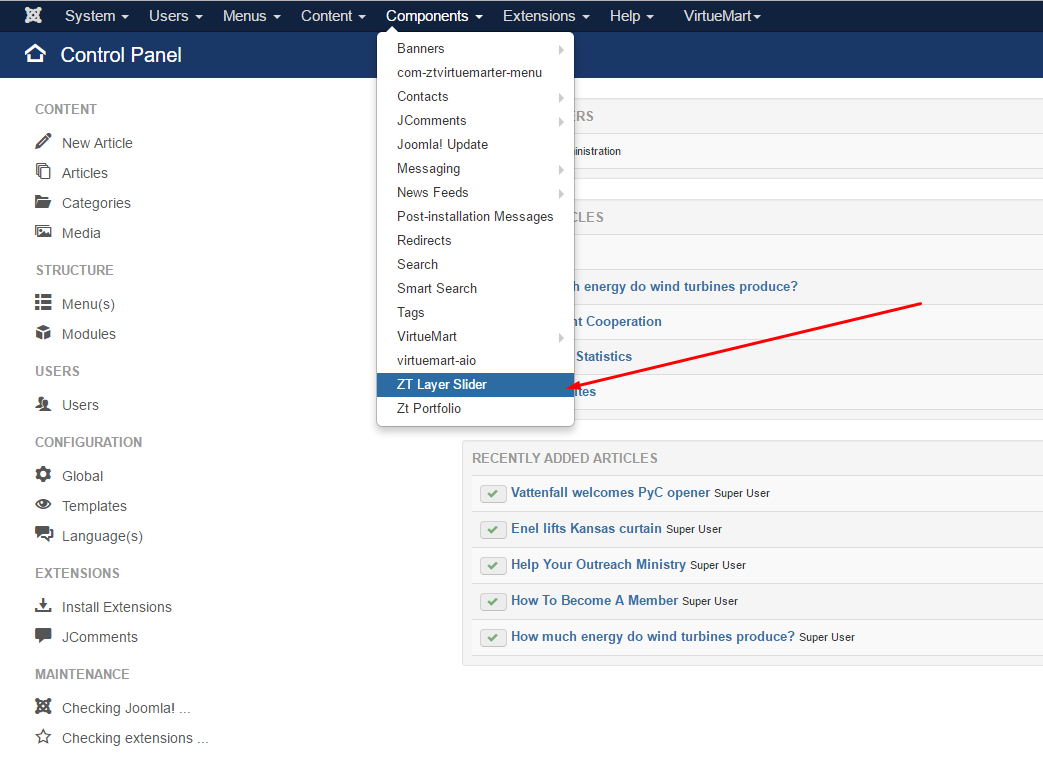Viewport: 1043px width, 763px height.
Task: Click the gear icon beside Global
Action: click(43, 474)
